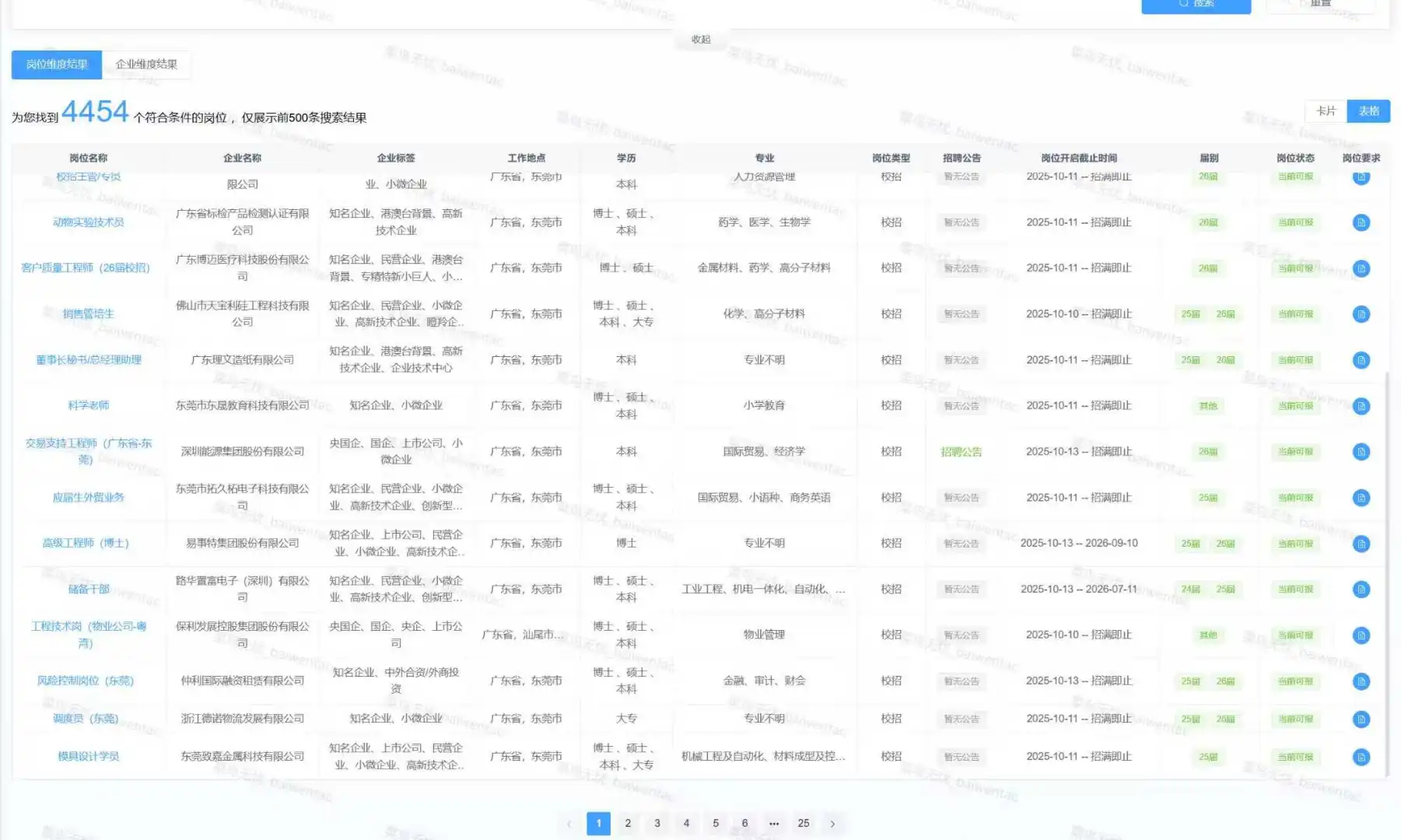Switch to 岗位维度结果 tab
This screenshot has width=1401, height=840.
[x=57, y=65]
